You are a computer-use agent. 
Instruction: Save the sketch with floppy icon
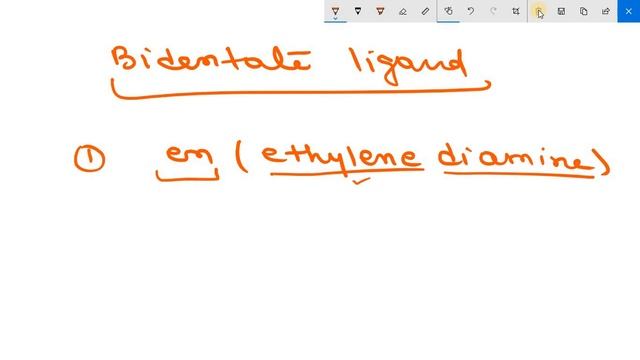tap(561, 11)
